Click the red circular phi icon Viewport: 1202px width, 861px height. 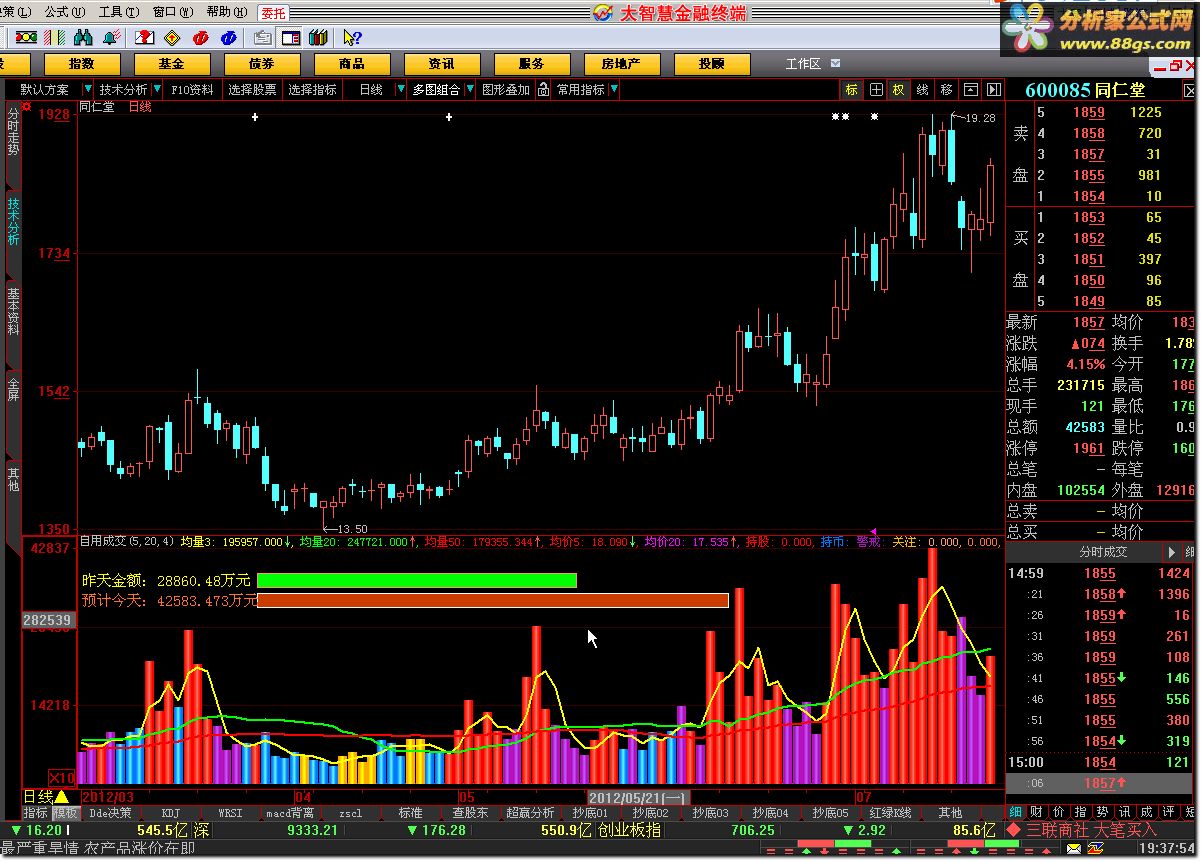201,38
